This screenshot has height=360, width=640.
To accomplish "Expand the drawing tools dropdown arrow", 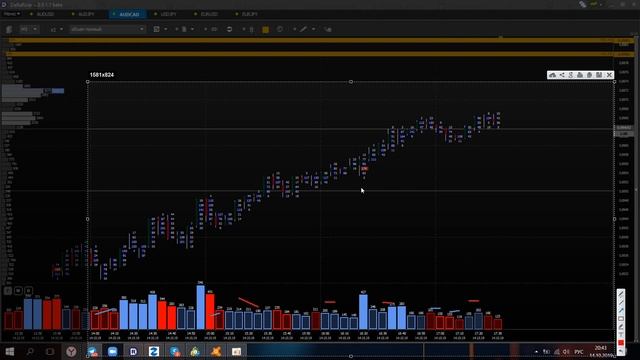I will pyautogui.click(x=313, y=29).
